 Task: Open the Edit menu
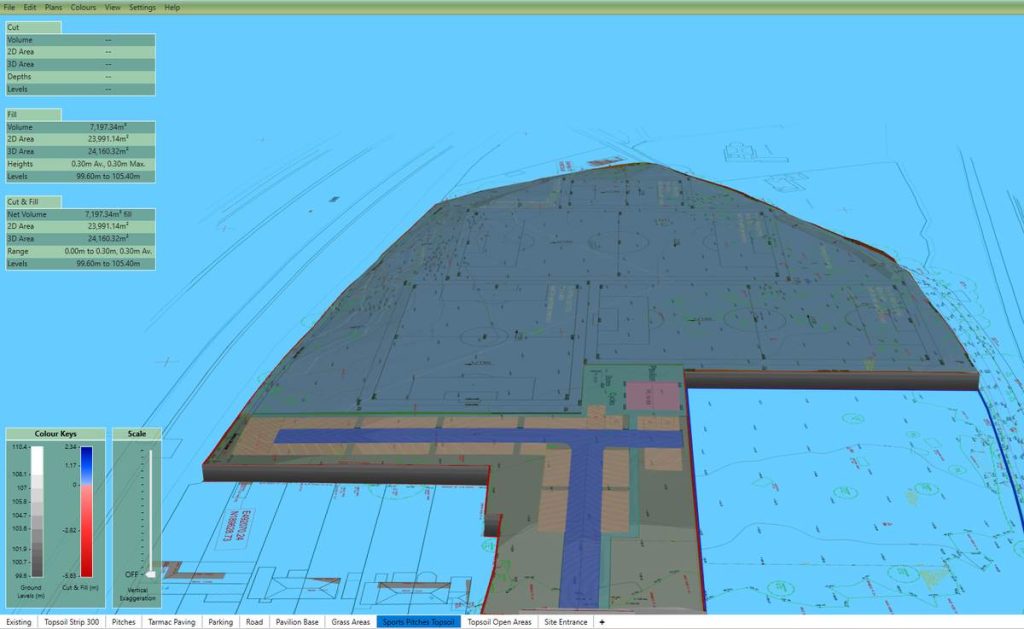30,7
